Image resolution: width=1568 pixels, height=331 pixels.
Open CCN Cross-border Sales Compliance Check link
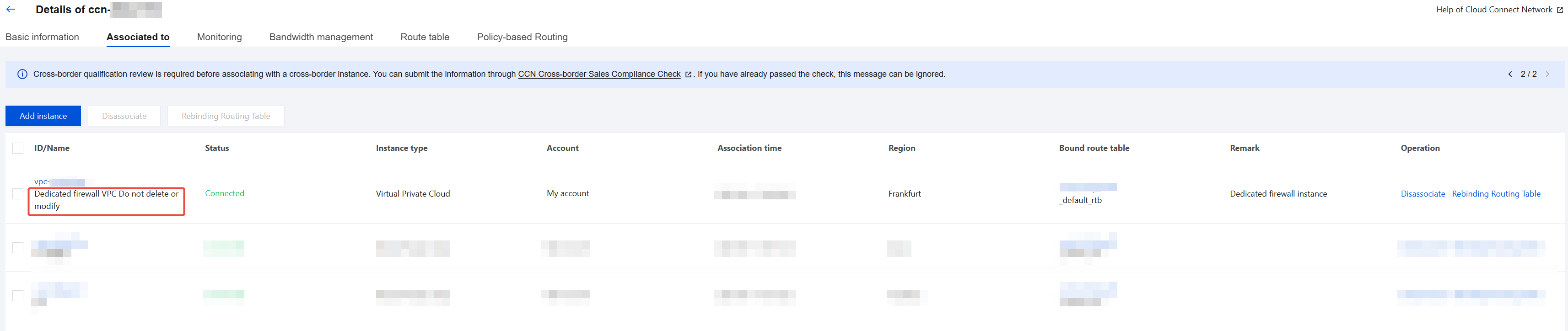(599, 74)
